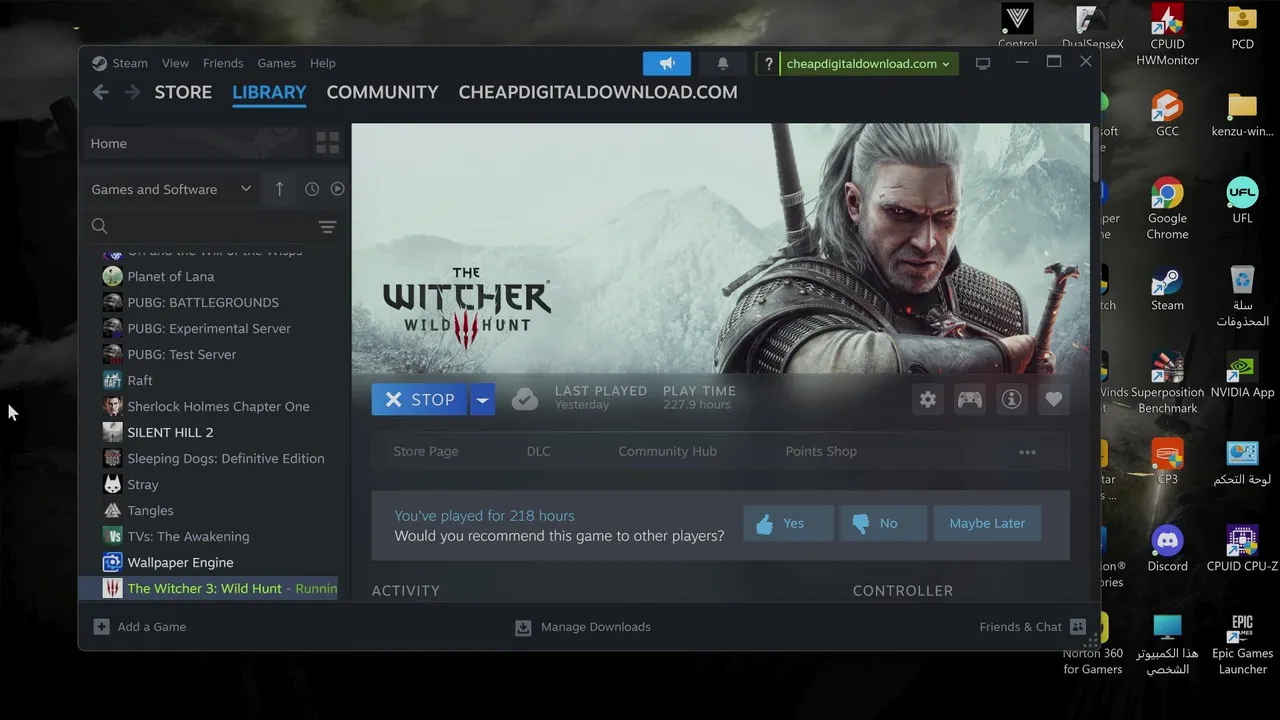Screen dimensions: 1280x720
Task: Open the notifications bell
Action: point(723,64)
